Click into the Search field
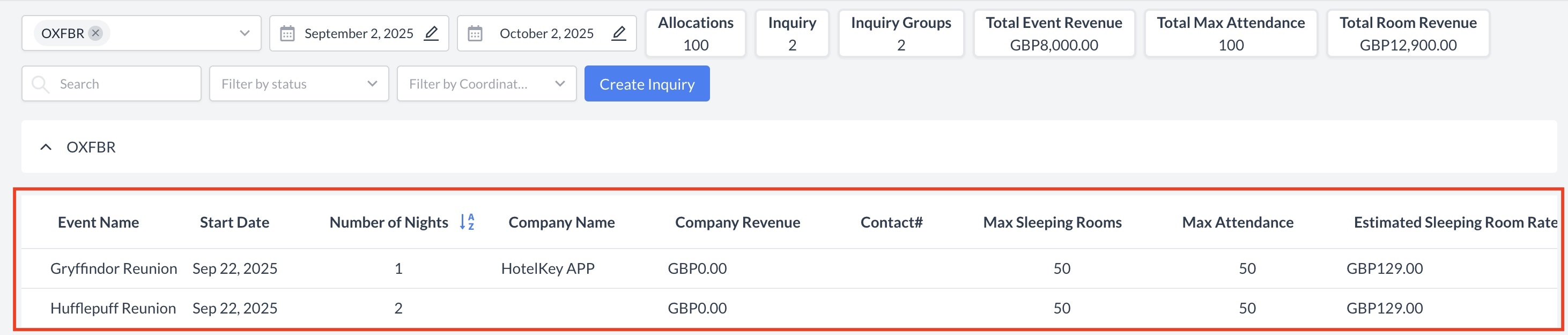This screenshot has height=335, width=1568. pyautogui.click(x=122, y=84)
